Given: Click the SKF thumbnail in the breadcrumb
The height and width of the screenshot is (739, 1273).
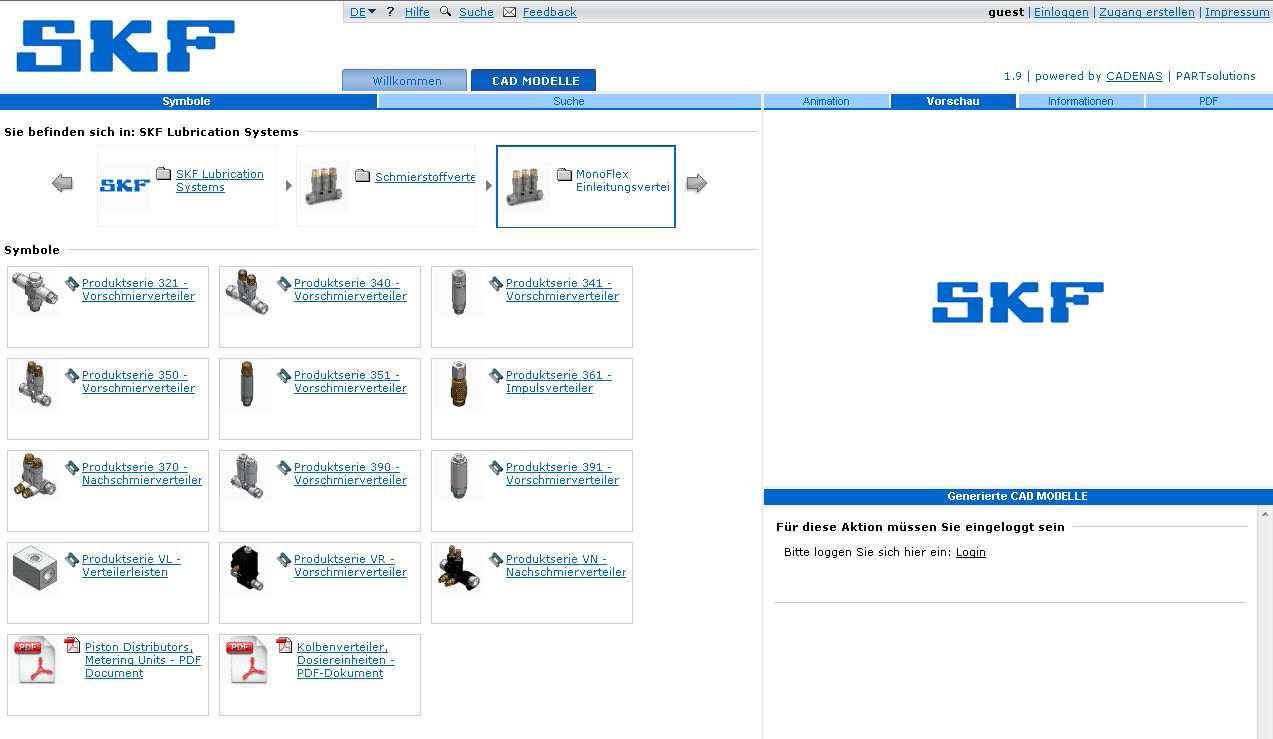Looking at the screenshot, I should pyautogui.click(x=125, y=185).
